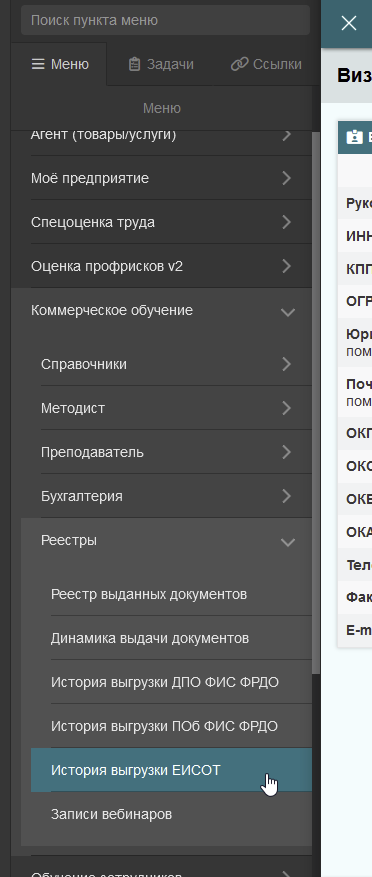Click the clipboard icon on Задачи tab

click(x=134, y=64)
